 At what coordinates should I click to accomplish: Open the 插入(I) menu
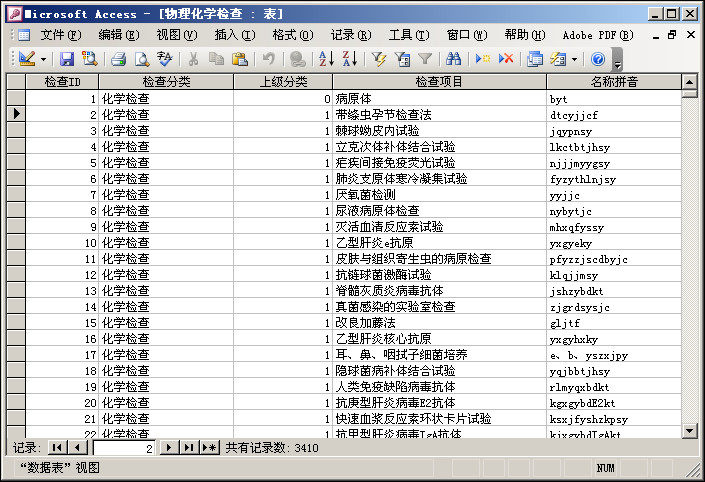tap(235, 35)
